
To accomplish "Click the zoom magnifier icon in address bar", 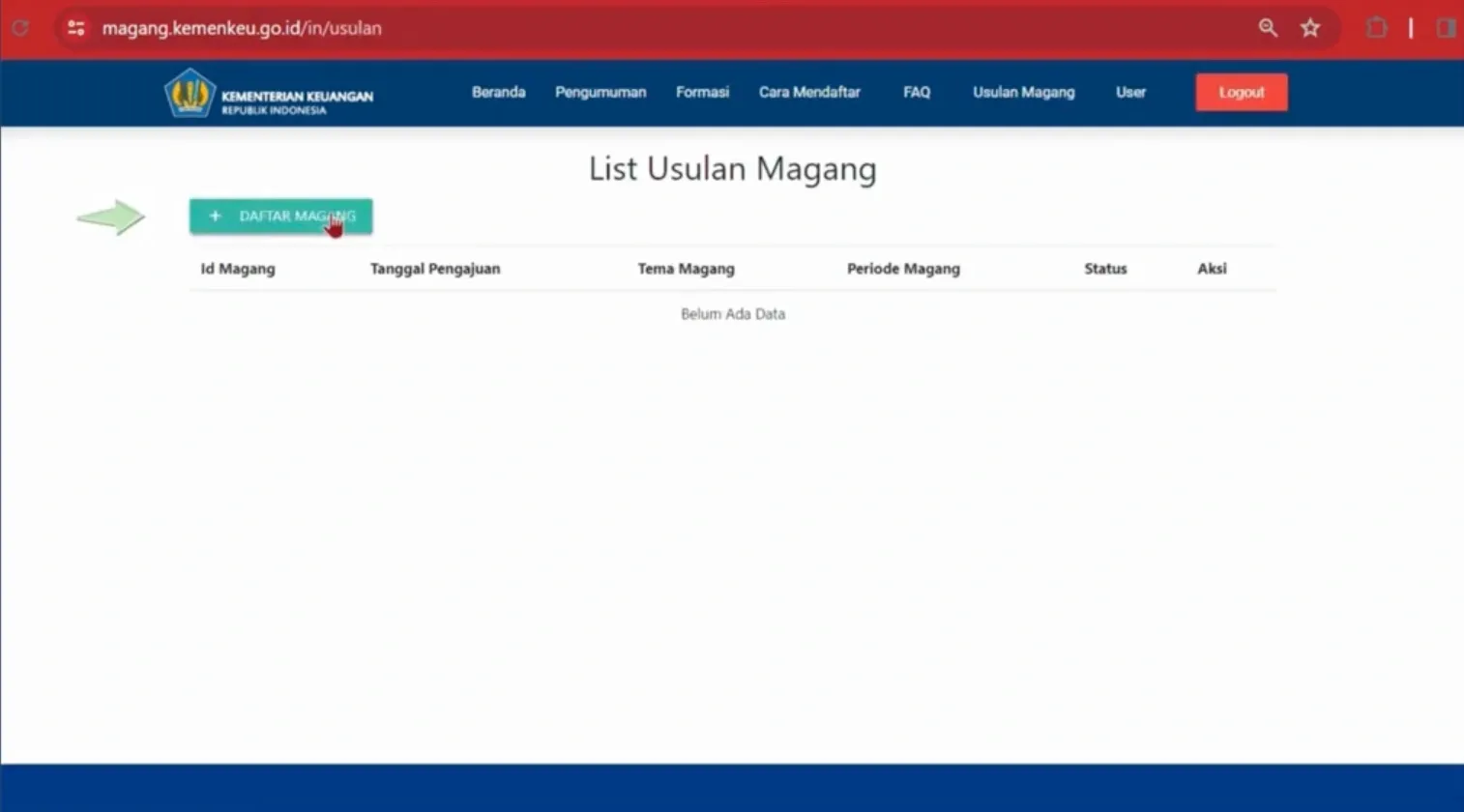I will coord(1268,28).
